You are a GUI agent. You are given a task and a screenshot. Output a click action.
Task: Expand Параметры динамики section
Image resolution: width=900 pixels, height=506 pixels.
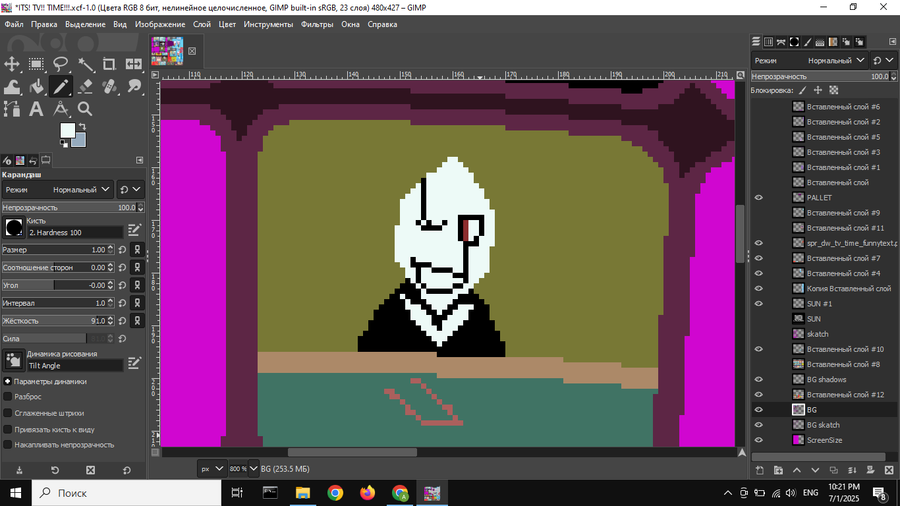click(x=7, y=381)
